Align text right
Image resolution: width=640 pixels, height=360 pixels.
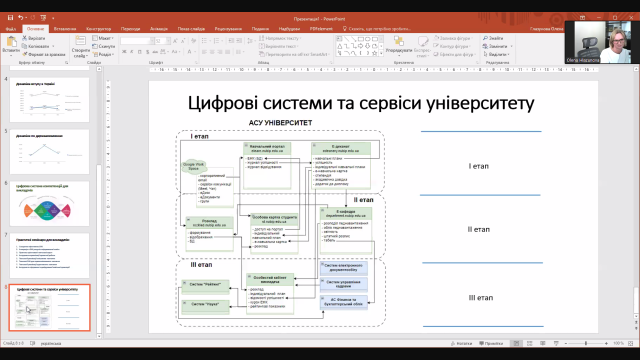coord(220,52)
